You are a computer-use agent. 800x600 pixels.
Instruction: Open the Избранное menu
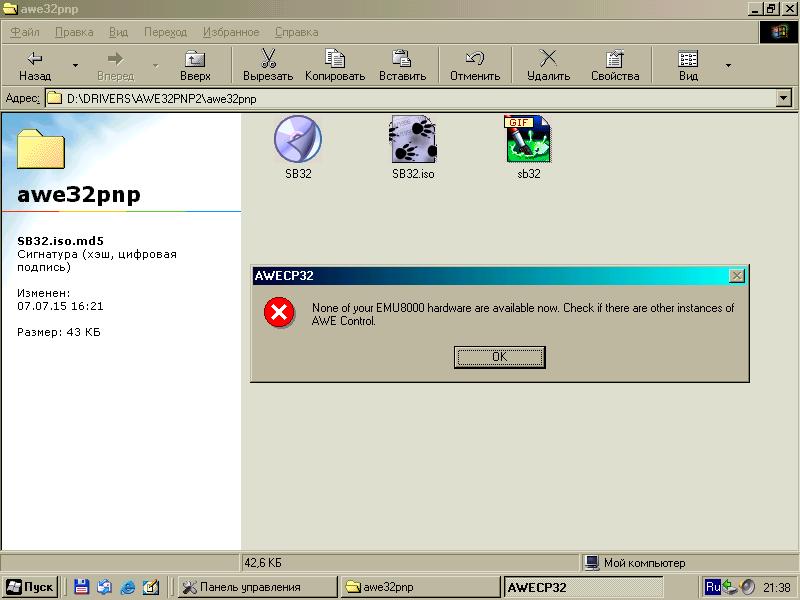tap(231, 32)
